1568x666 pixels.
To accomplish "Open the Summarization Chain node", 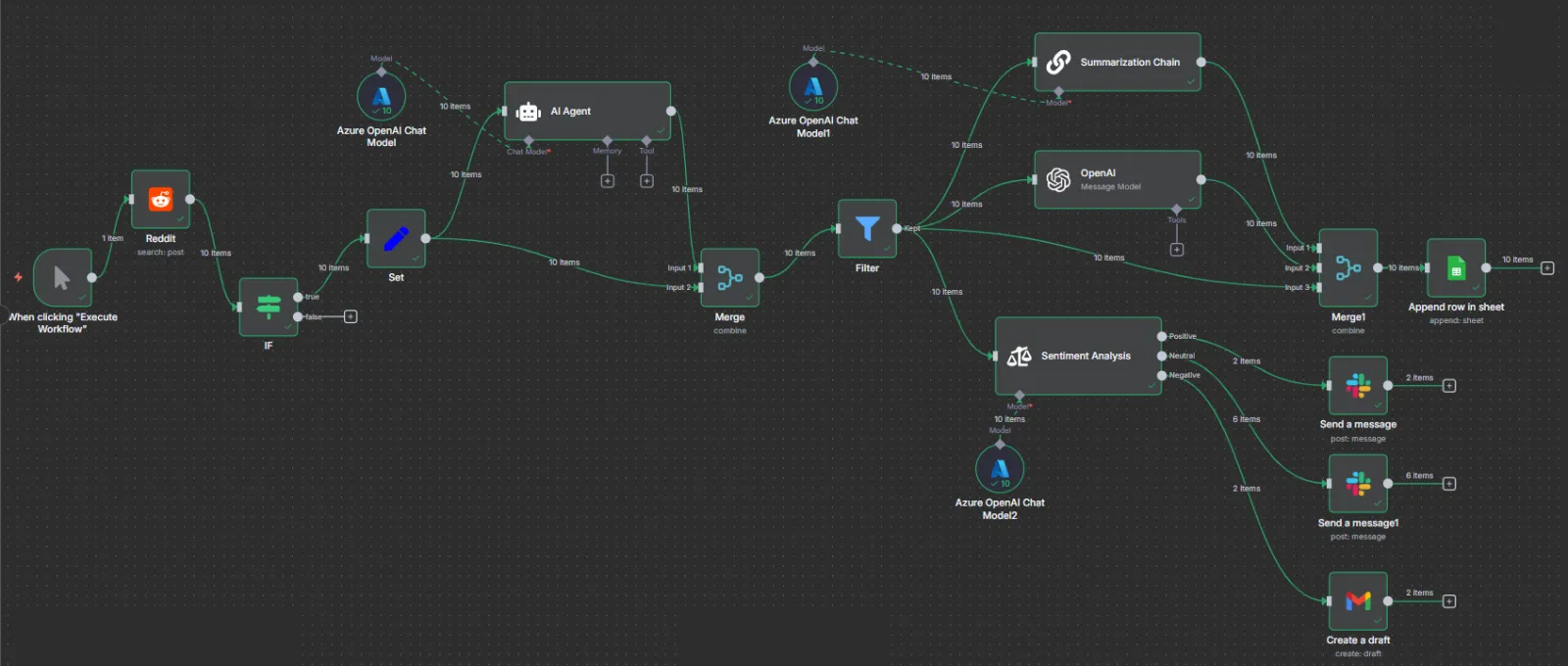I will click(x=1117, y=62).
